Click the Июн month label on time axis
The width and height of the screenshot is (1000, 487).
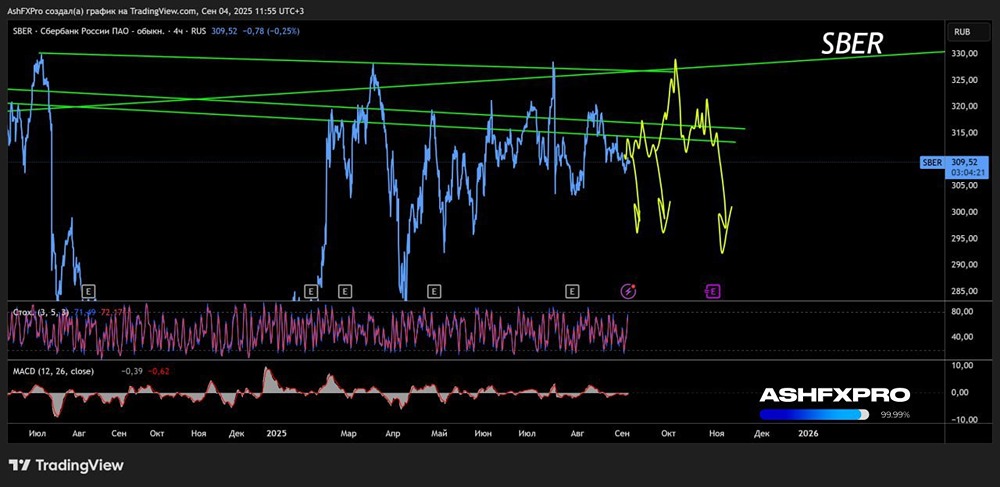483,433
